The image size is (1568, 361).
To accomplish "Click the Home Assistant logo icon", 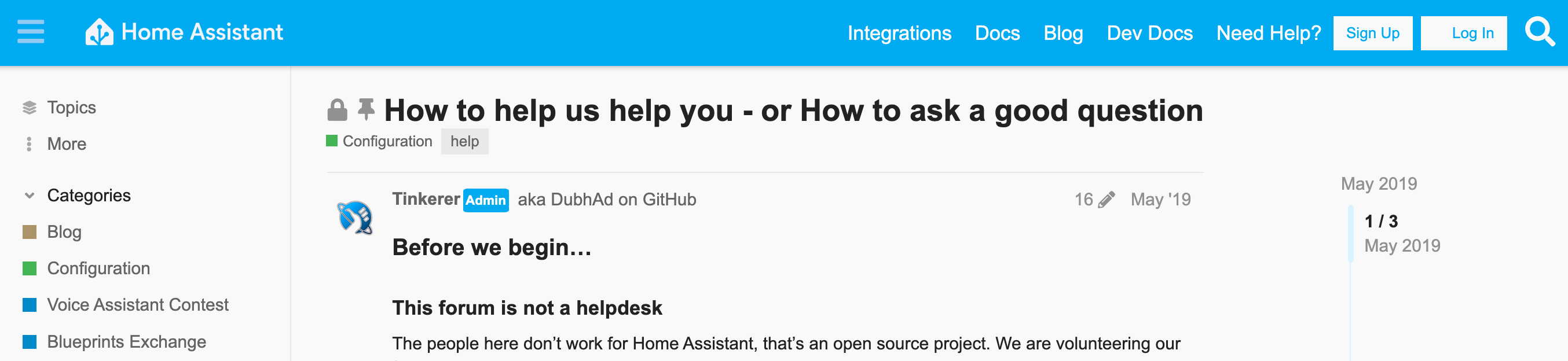I will pyautogui.click(x=99, y=32).
